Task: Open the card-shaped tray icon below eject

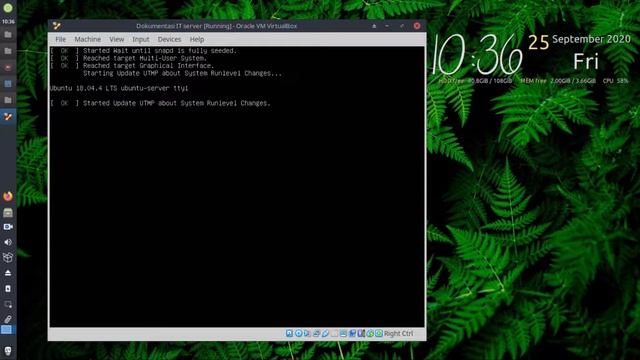Action: tap(8, 289)
